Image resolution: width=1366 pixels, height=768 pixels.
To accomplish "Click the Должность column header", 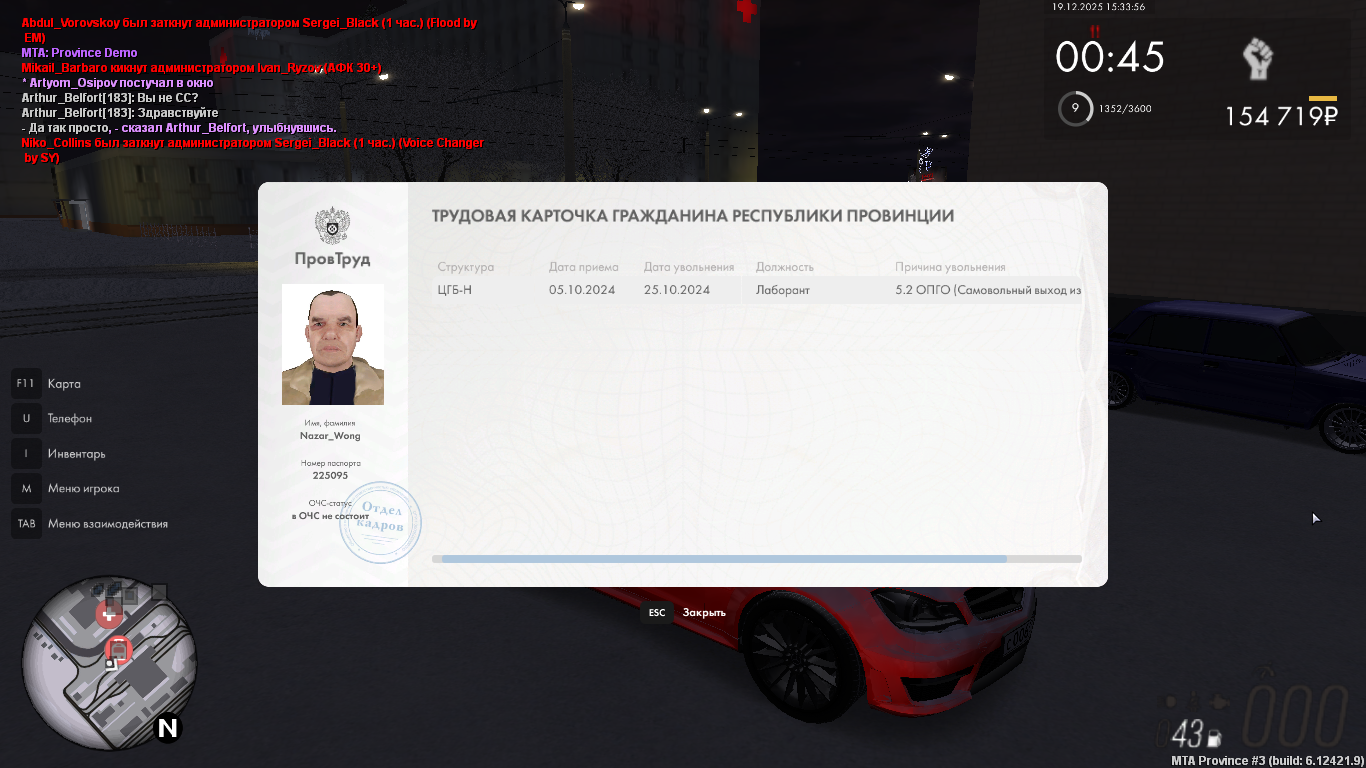I will [x=784, y=267].
